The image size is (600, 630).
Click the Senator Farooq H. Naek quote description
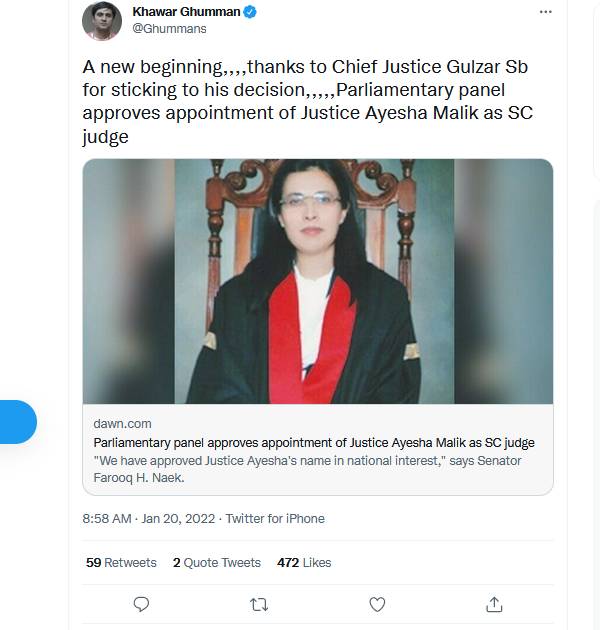coord(307,469)
